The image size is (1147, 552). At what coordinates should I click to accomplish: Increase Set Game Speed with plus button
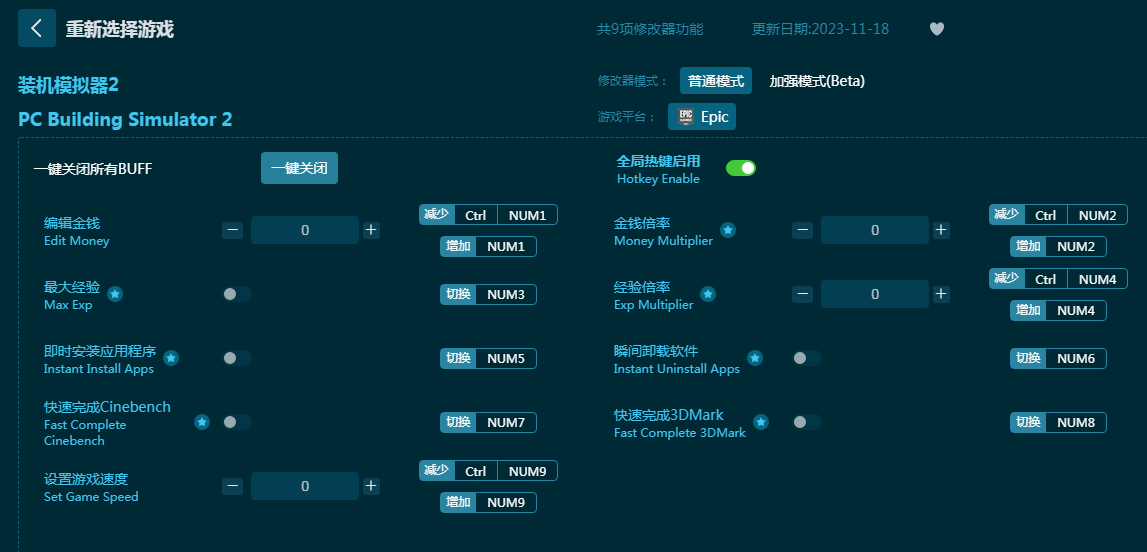tap(371, 486)
